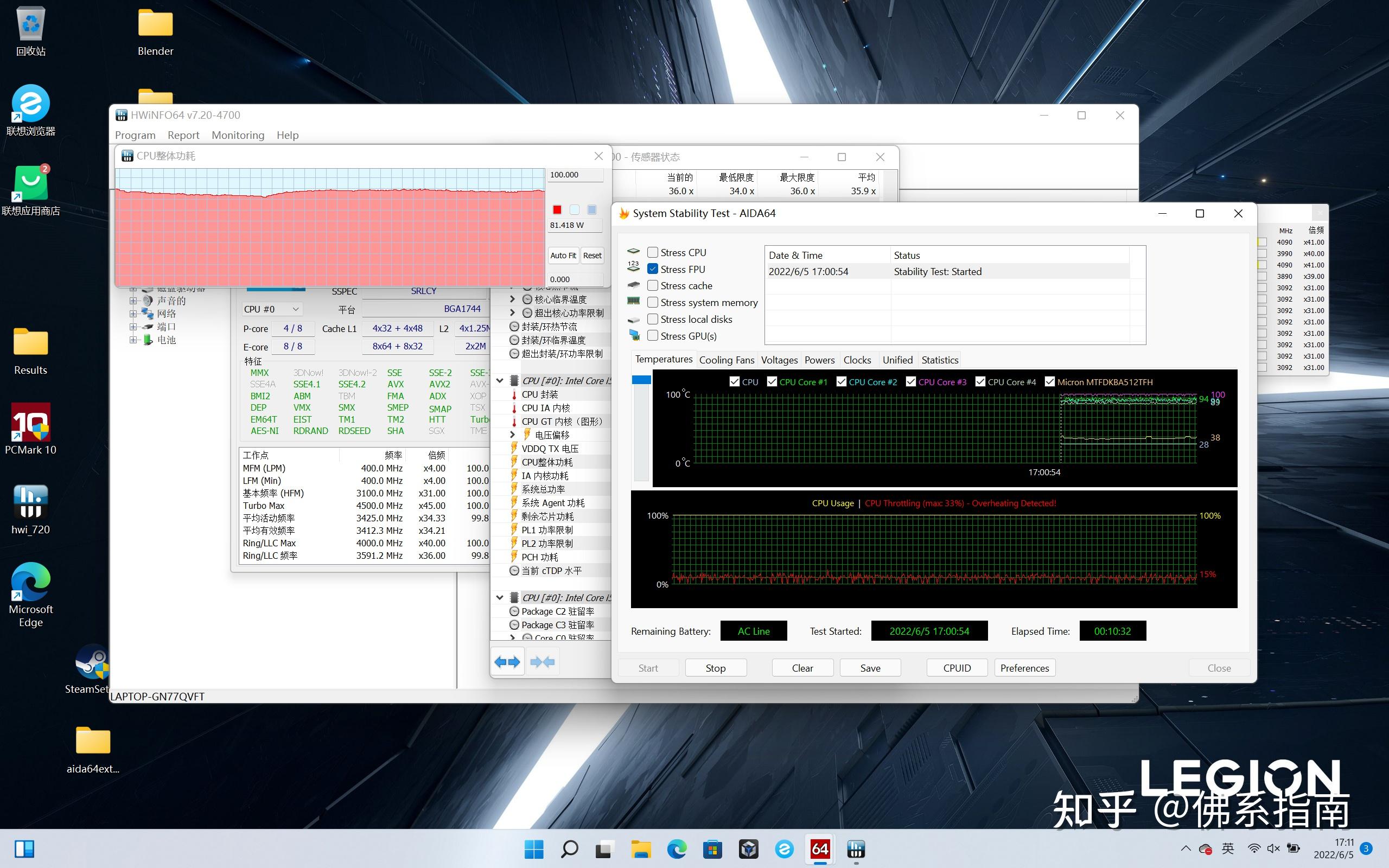Enable Stress CPU checkbox

[651, 252]
